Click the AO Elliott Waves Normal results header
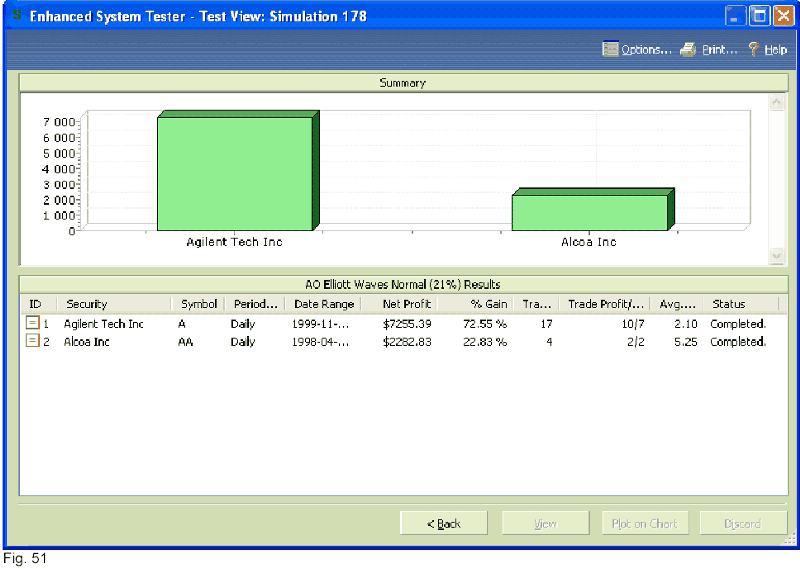800x569 pixels. pyautogui.click(x=403, y=284)
